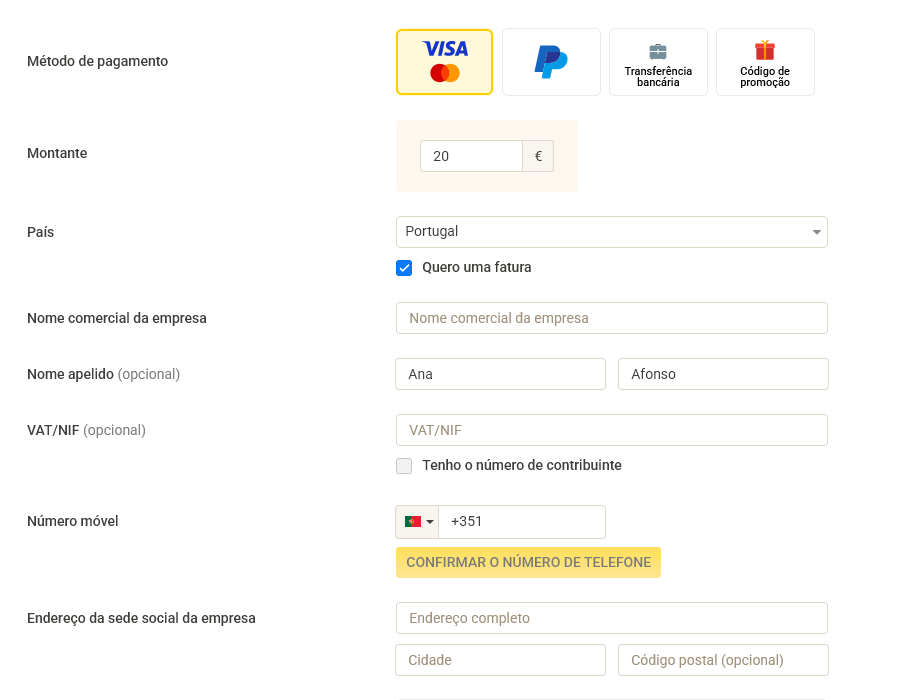Focus the Montante amount field
898x700 pixels.
471,156
